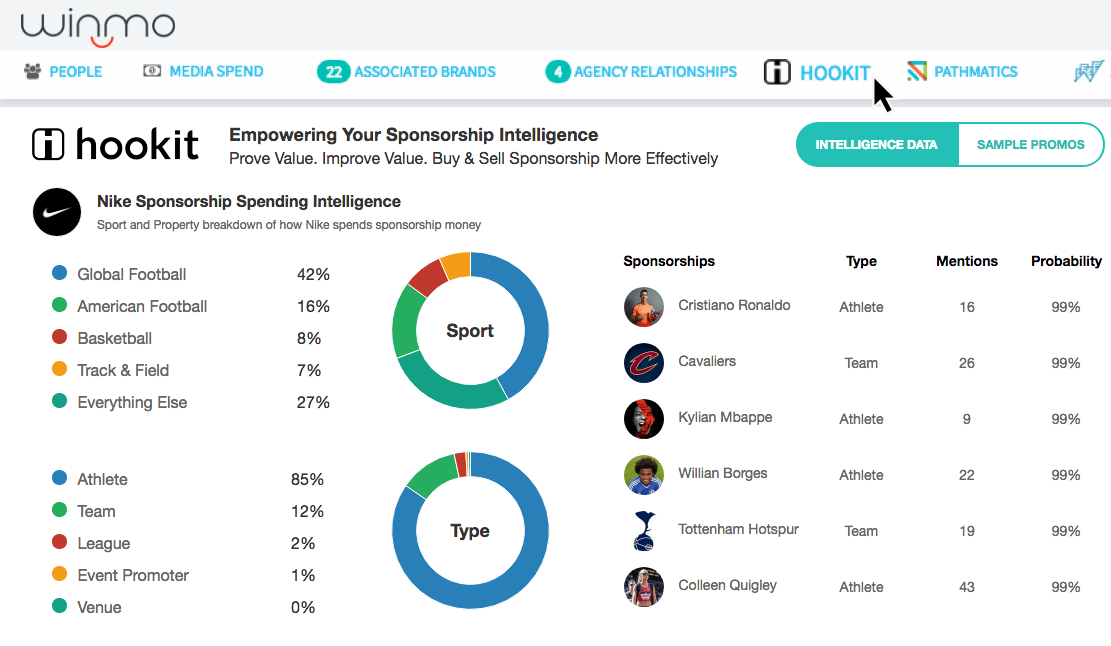Image resolution: width=1111 pixels, height=646 pixels.
Task: Switch to Intelligence Data view
Action: (x=877, y=145)
